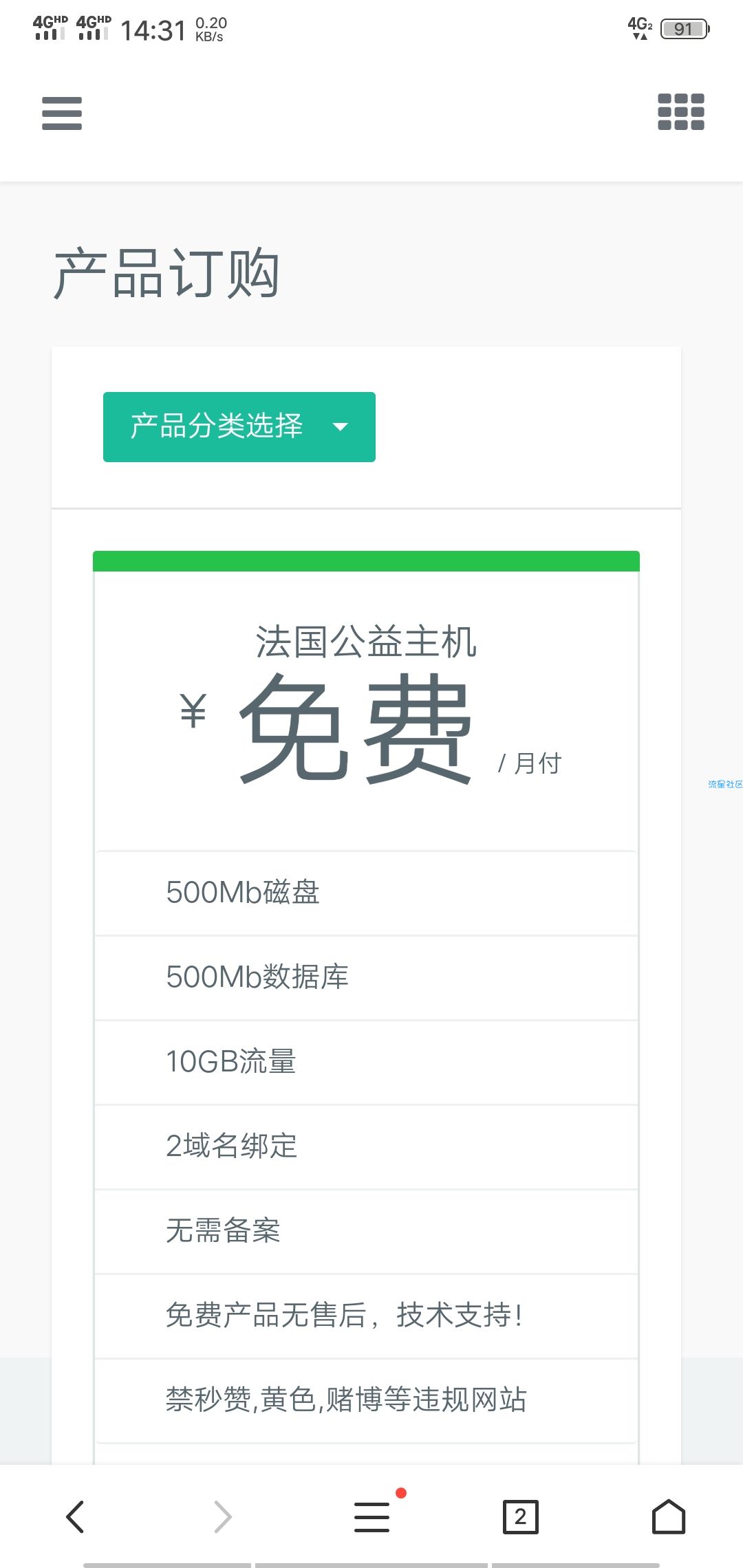Tap the 4G data network indicator icon

pyautogui.click(x=640, y=28)
